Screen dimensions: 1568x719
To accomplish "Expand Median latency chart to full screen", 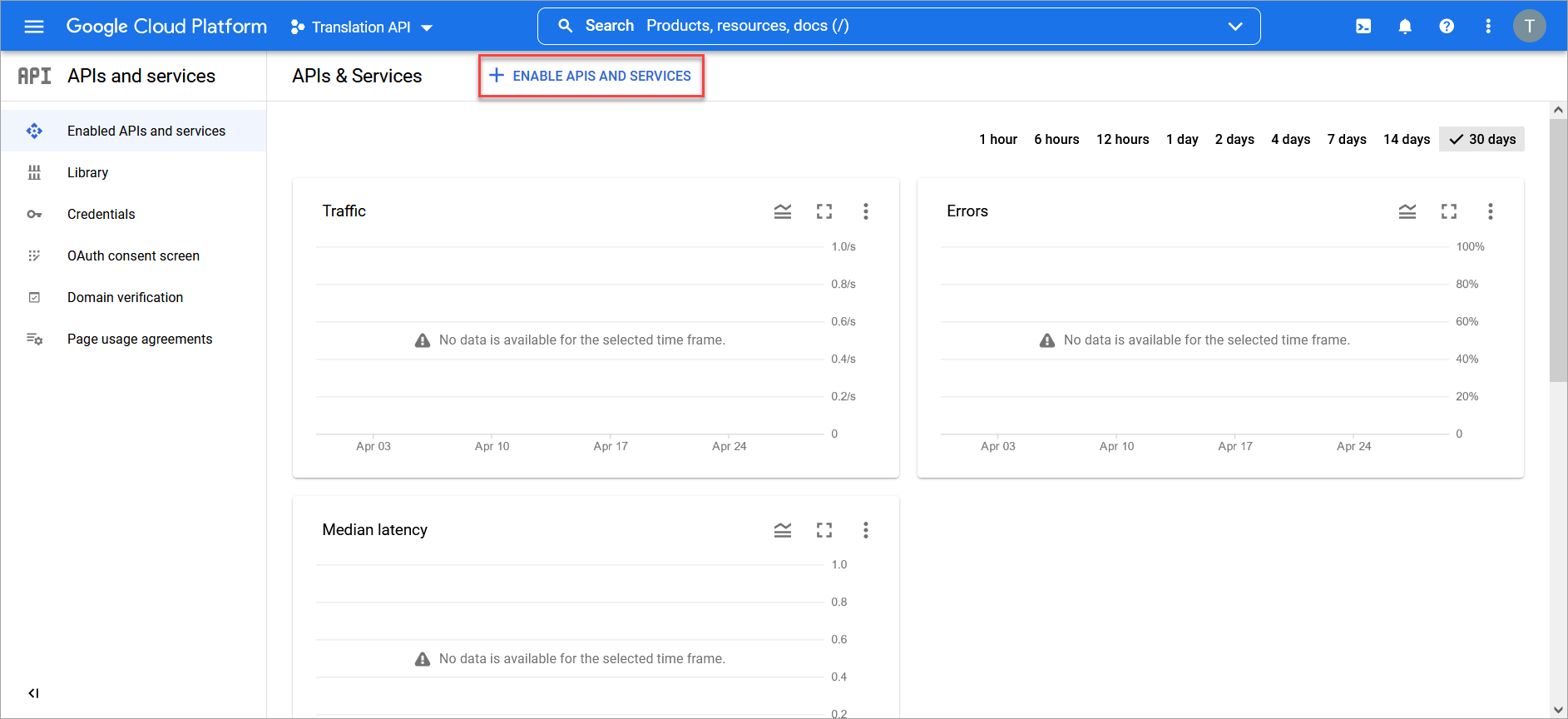I will pos(824,530).
